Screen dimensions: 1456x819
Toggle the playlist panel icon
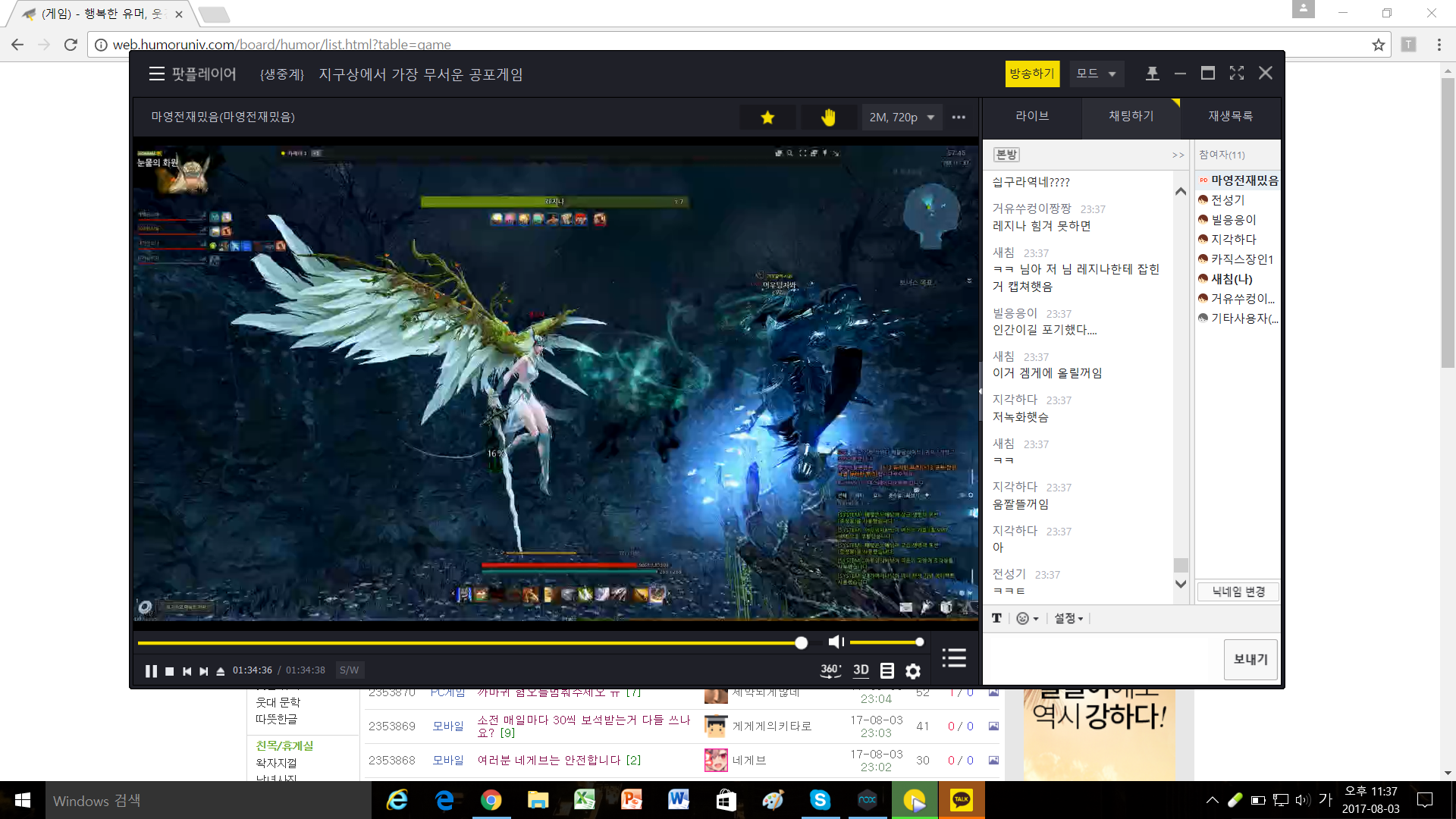pyautogui.click(x=954, y=657)
